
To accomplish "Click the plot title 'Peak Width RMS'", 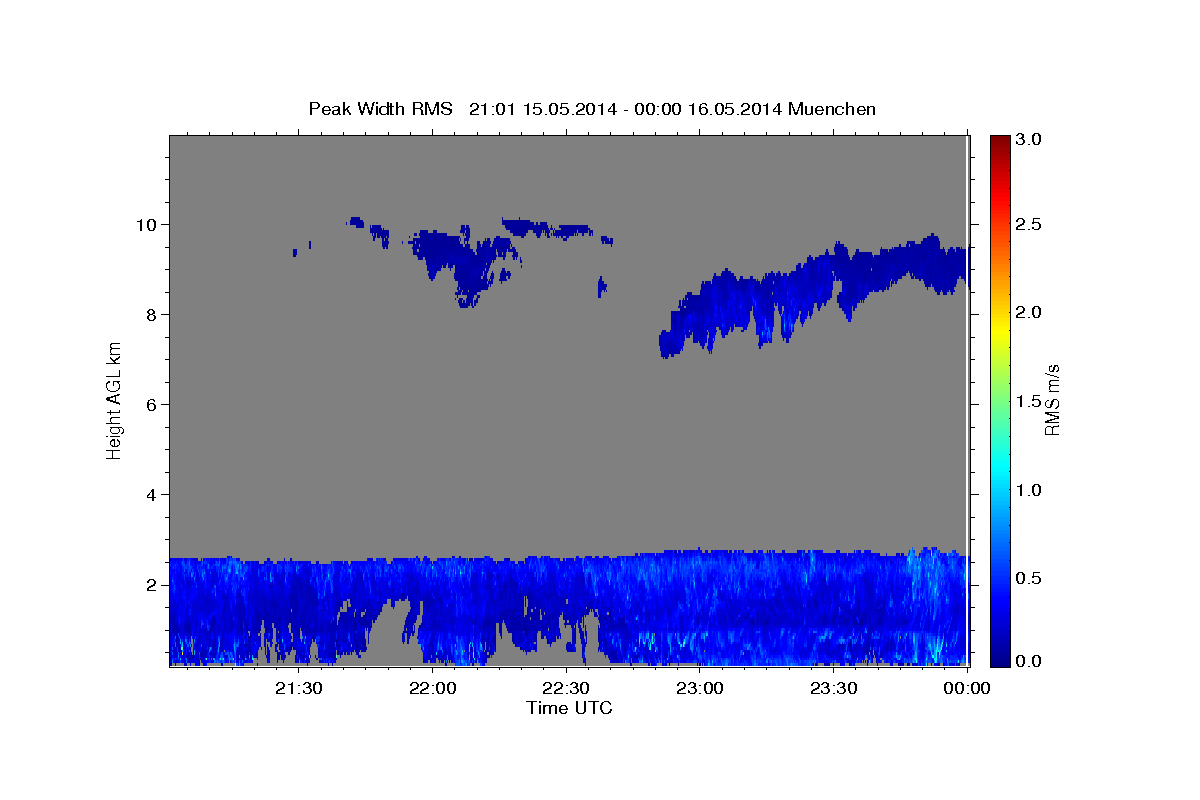I will pyautogui.click(x=380, y=109).
